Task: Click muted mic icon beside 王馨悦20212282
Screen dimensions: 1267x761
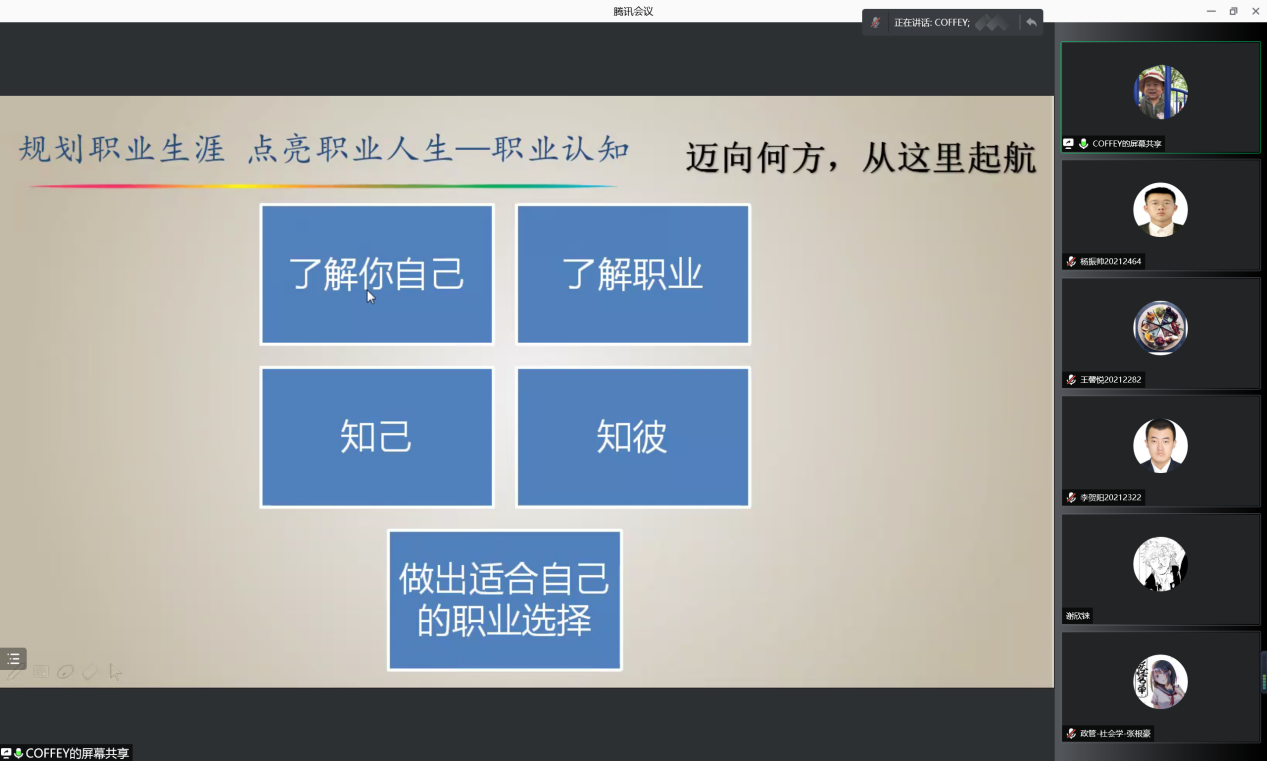Action: point(1071,380)
